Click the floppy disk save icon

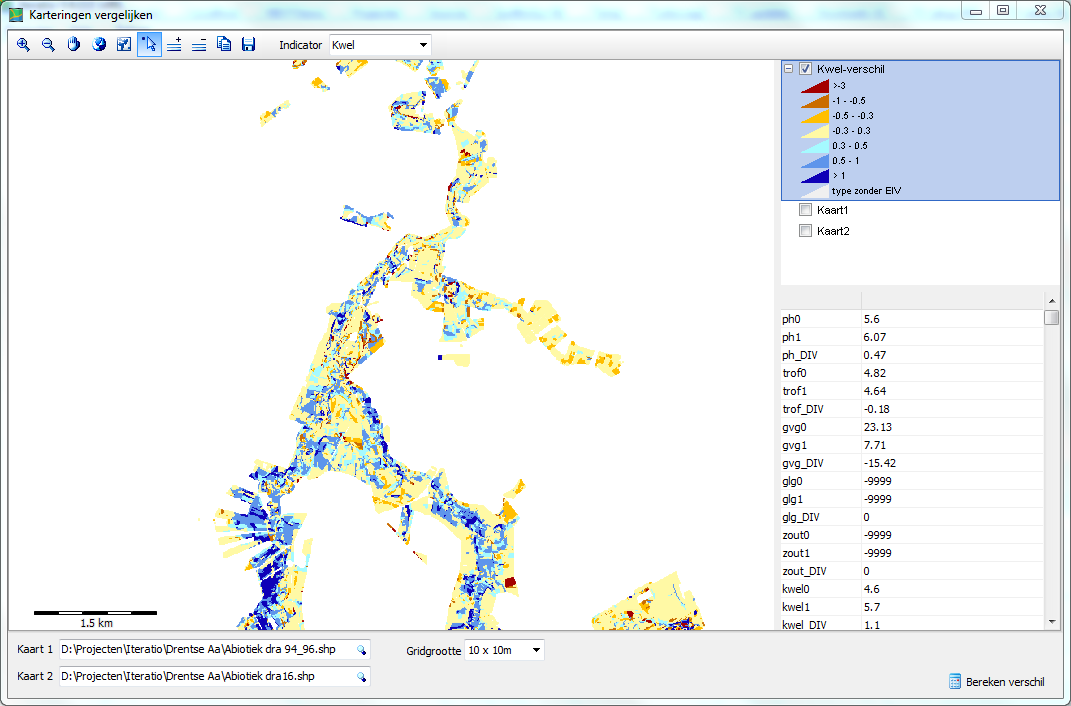point(249,45)
